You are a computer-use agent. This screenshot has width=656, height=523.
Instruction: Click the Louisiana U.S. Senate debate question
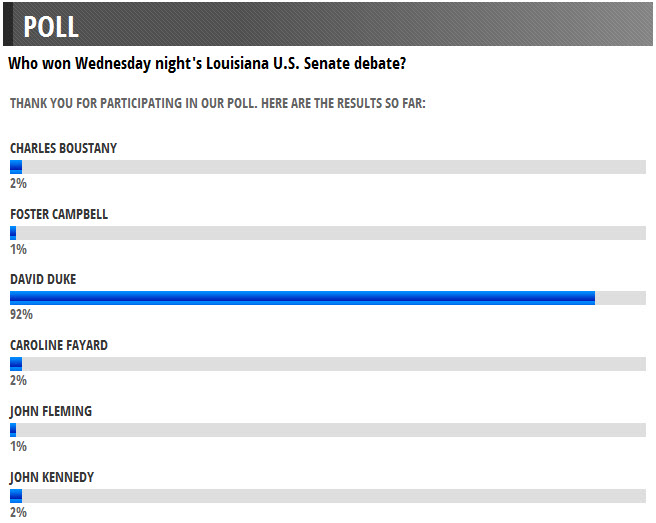click(207, 64)
